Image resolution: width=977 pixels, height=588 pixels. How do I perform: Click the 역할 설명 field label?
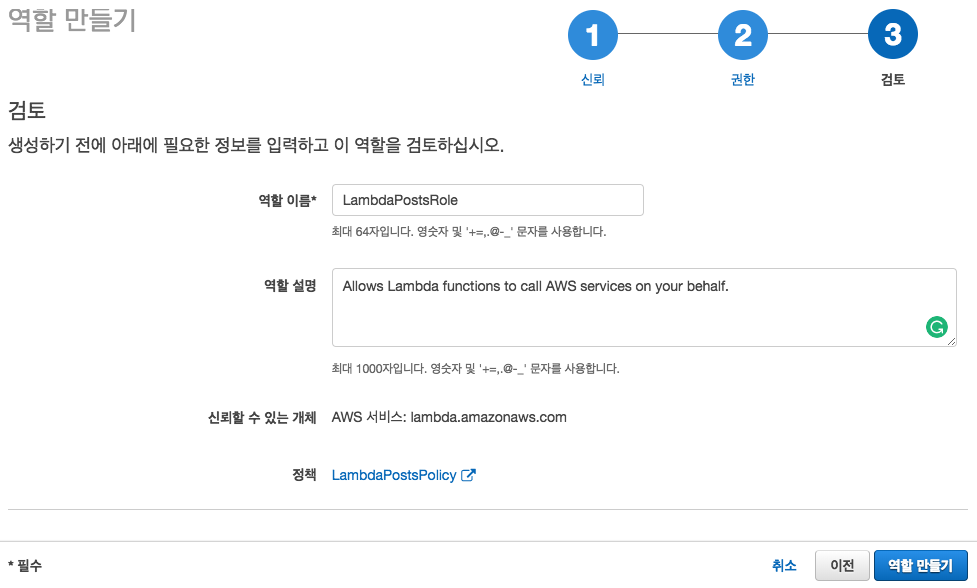[x=290, y=286]
